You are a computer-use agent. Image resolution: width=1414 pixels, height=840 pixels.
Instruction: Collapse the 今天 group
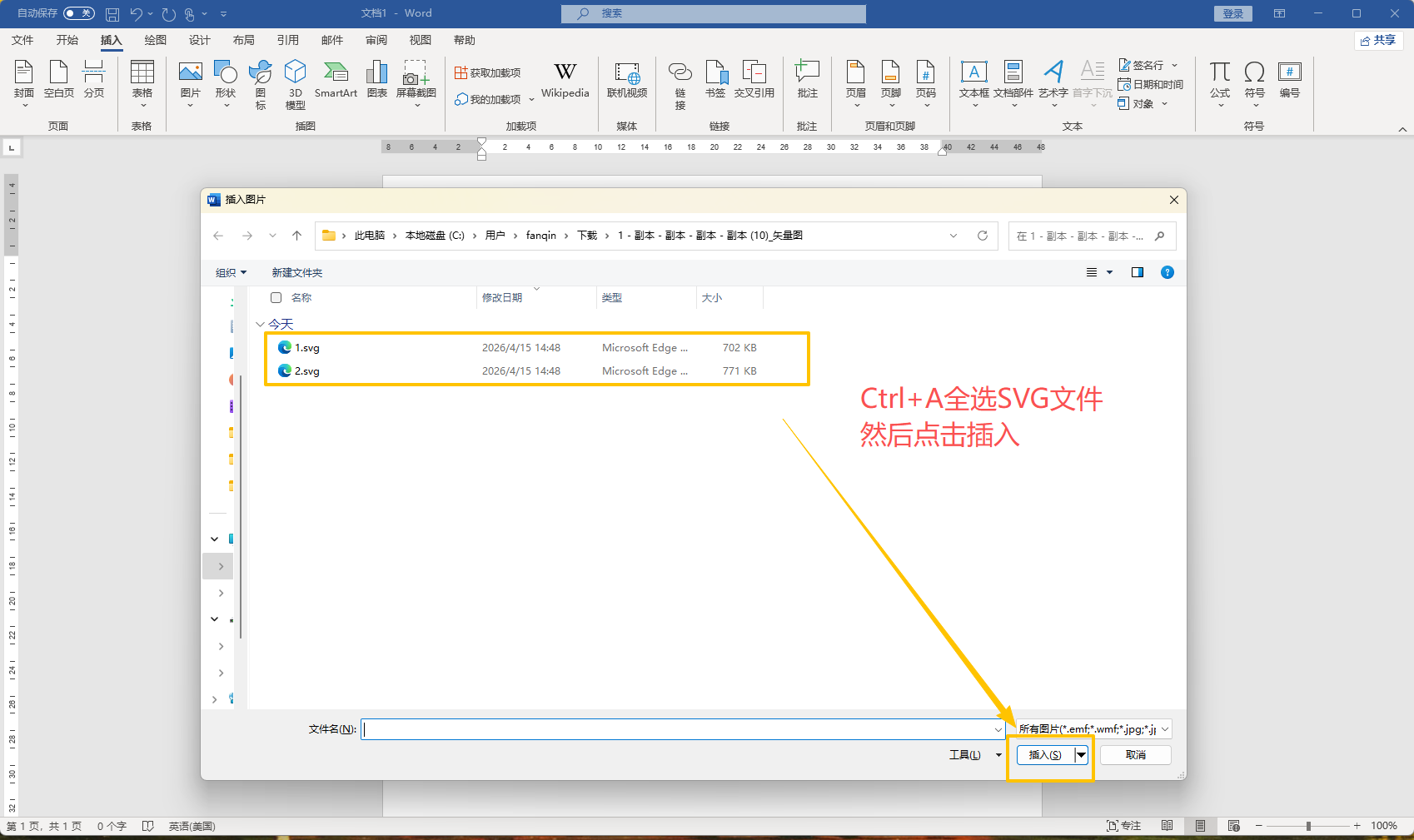point(261,324)
